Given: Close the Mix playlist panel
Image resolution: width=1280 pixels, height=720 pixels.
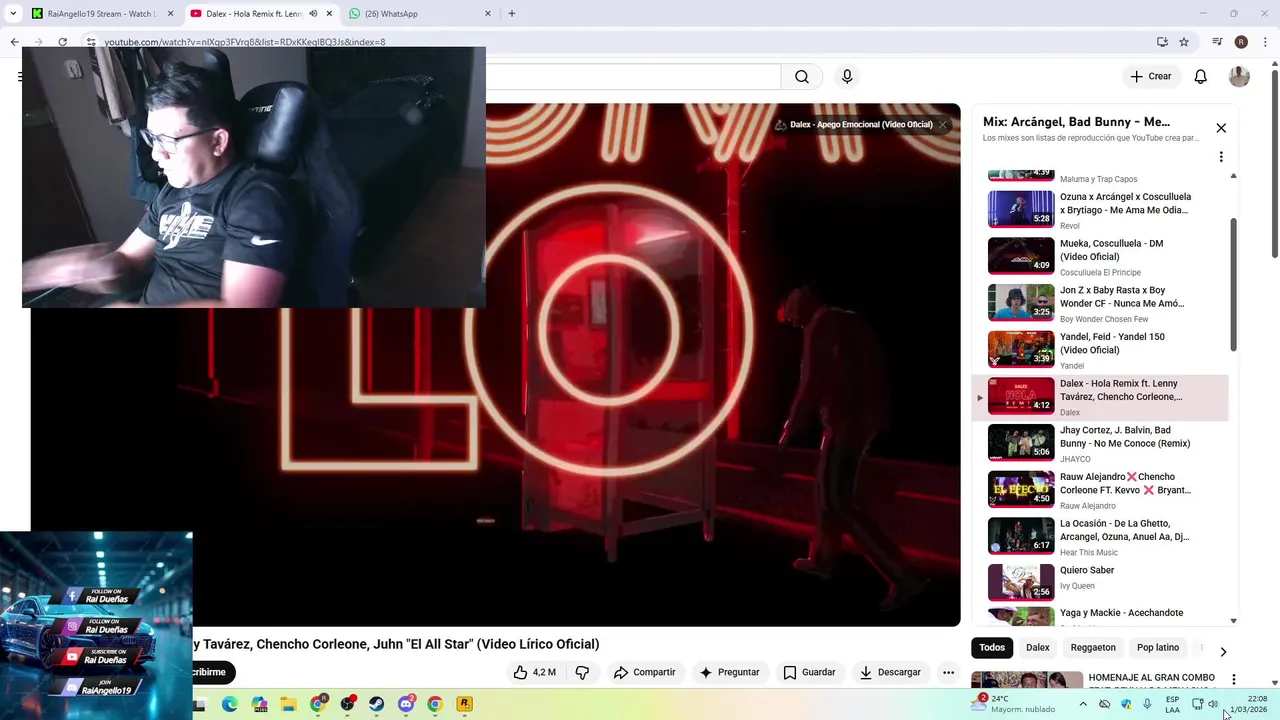Looking at the screenshot, I should point(1221,128).
